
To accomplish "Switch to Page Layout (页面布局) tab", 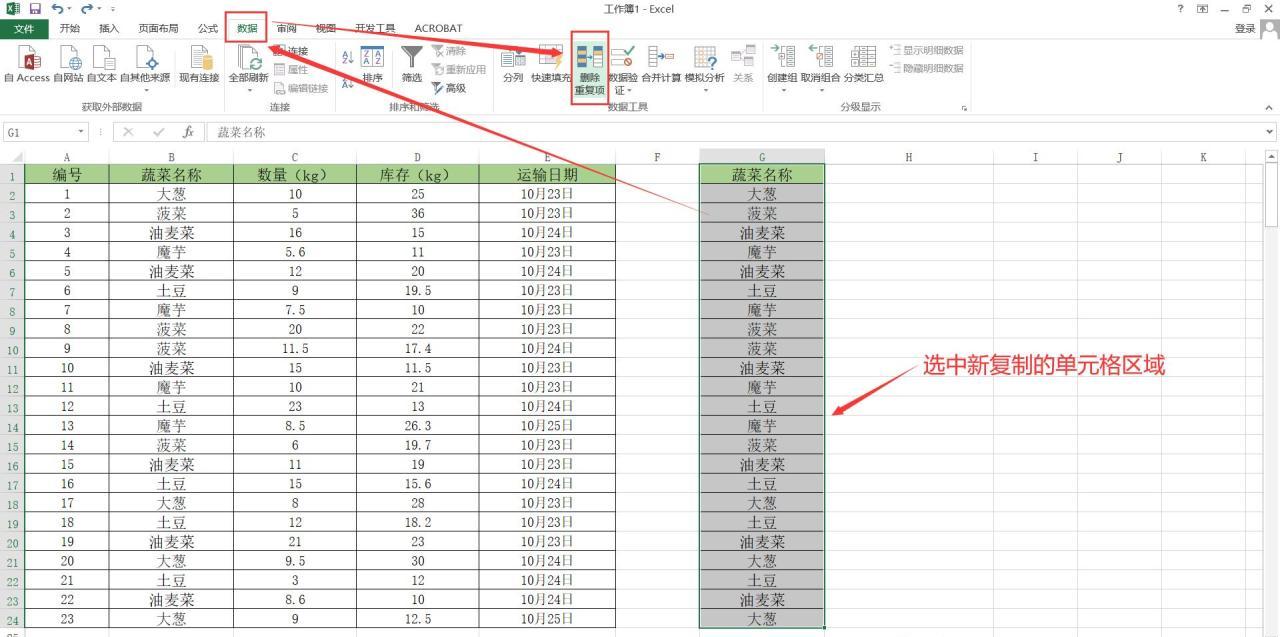I will (158, 28).
